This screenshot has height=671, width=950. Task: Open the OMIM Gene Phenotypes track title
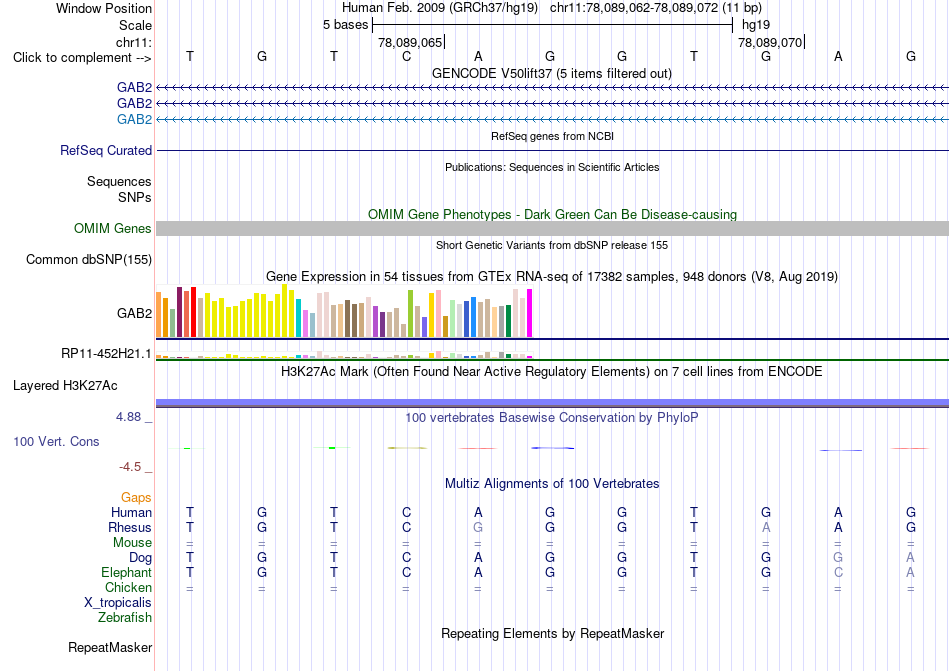(x=552, y=214)
